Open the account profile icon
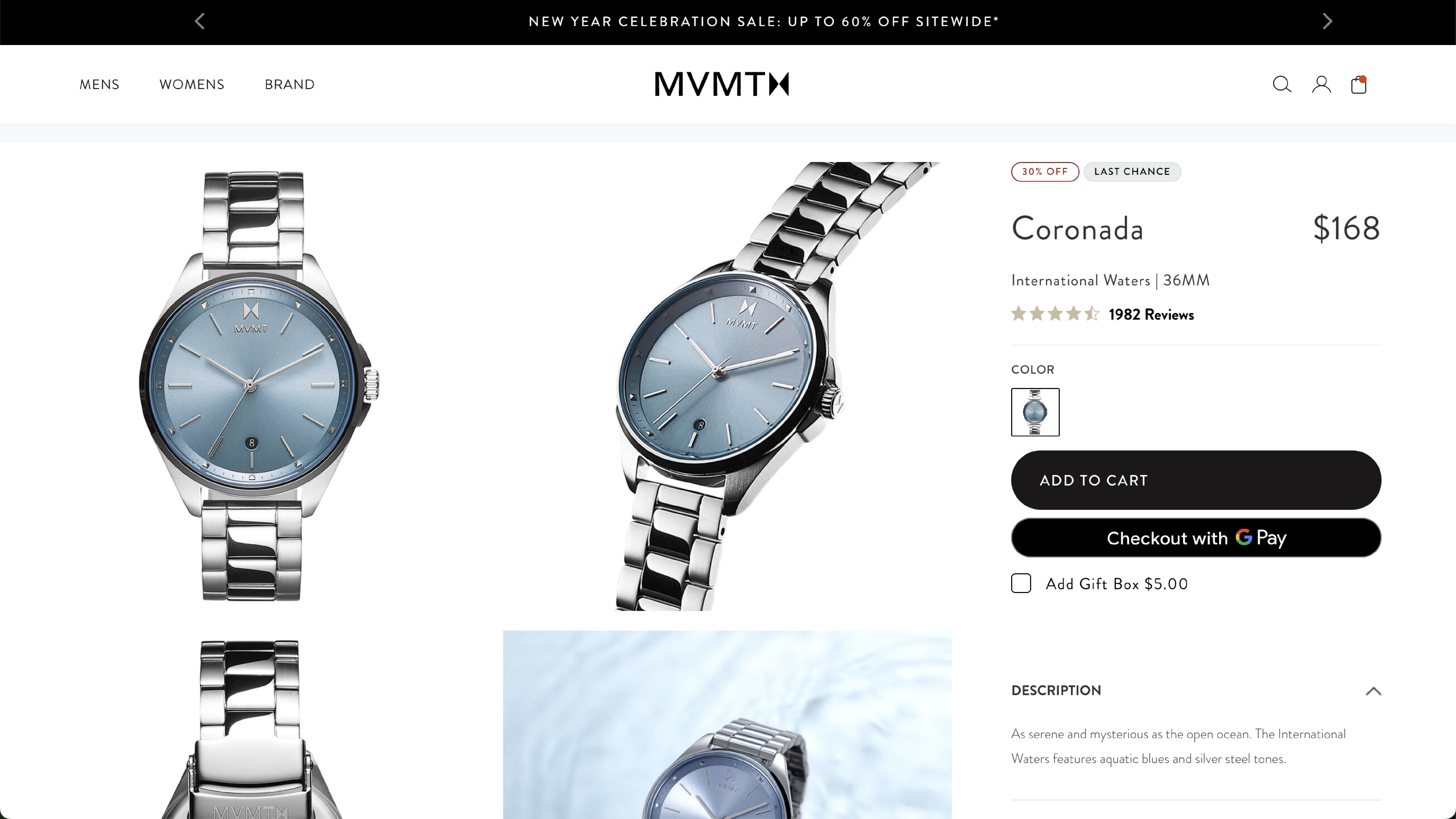Screen dimensions: 1456x819 coord(1321,84)
